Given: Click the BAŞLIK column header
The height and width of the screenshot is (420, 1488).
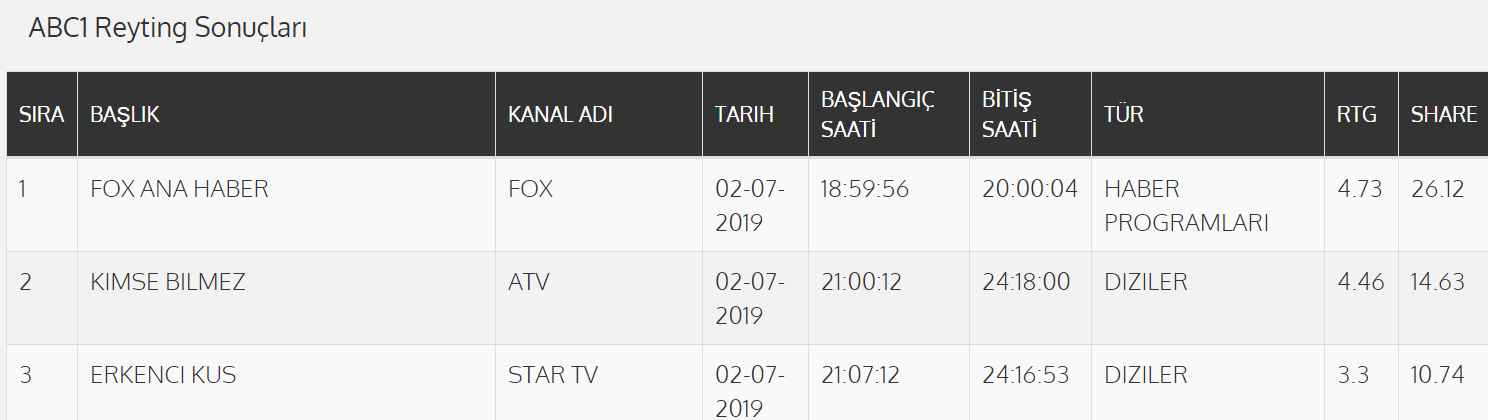Looking at the screenshot, I should point(125,114).
